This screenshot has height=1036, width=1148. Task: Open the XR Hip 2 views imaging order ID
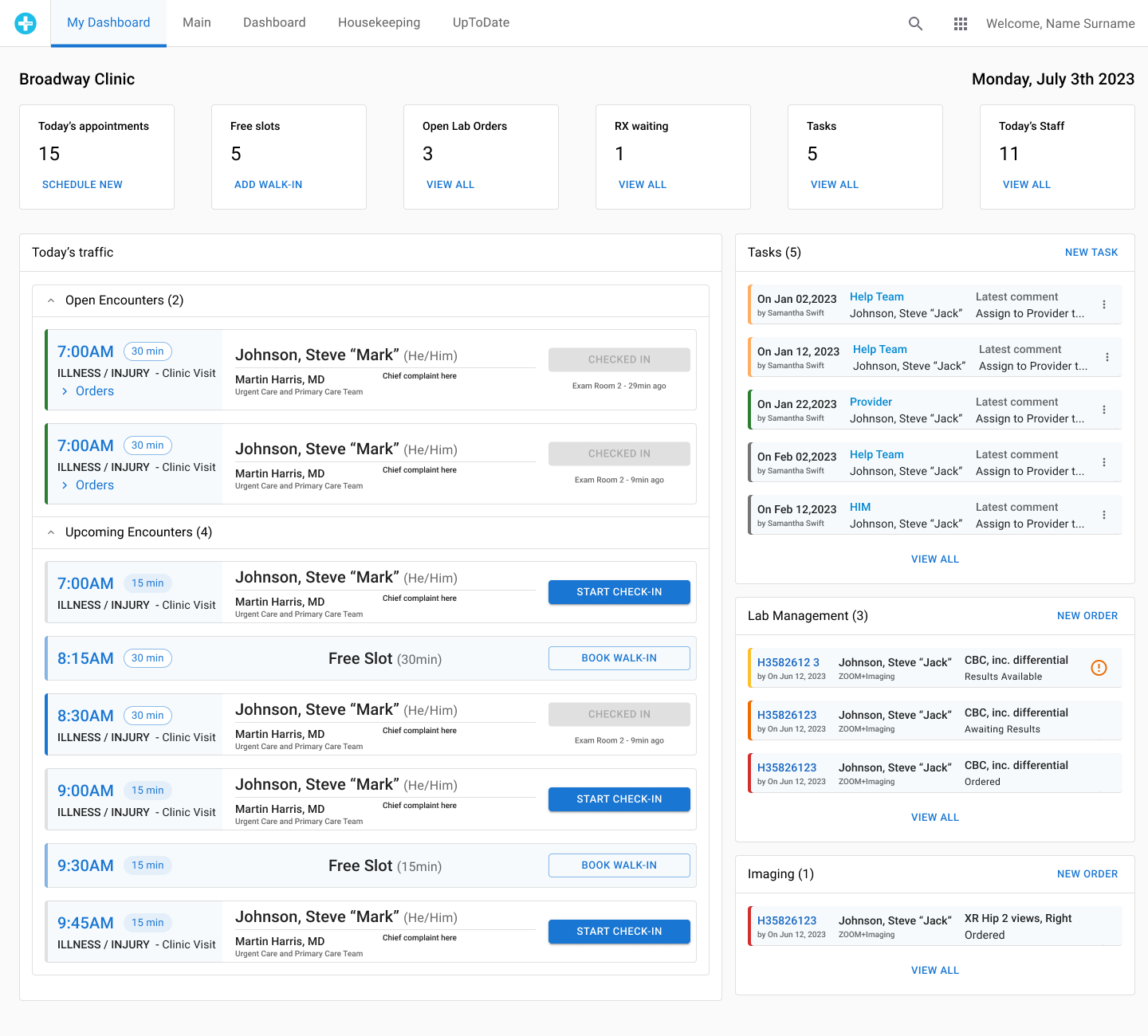787,920
